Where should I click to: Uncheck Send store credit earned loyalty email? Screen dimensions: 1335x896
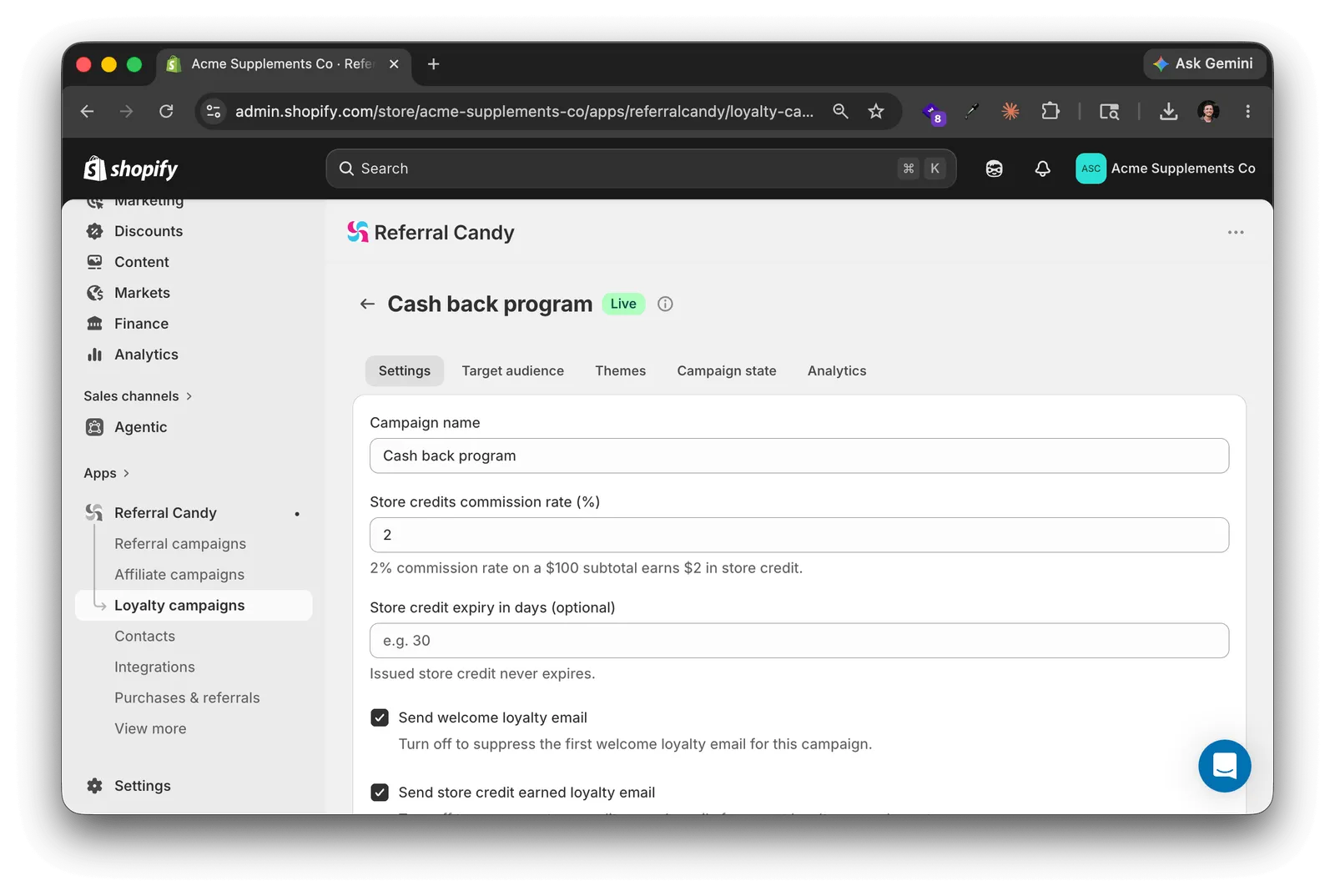380,793
